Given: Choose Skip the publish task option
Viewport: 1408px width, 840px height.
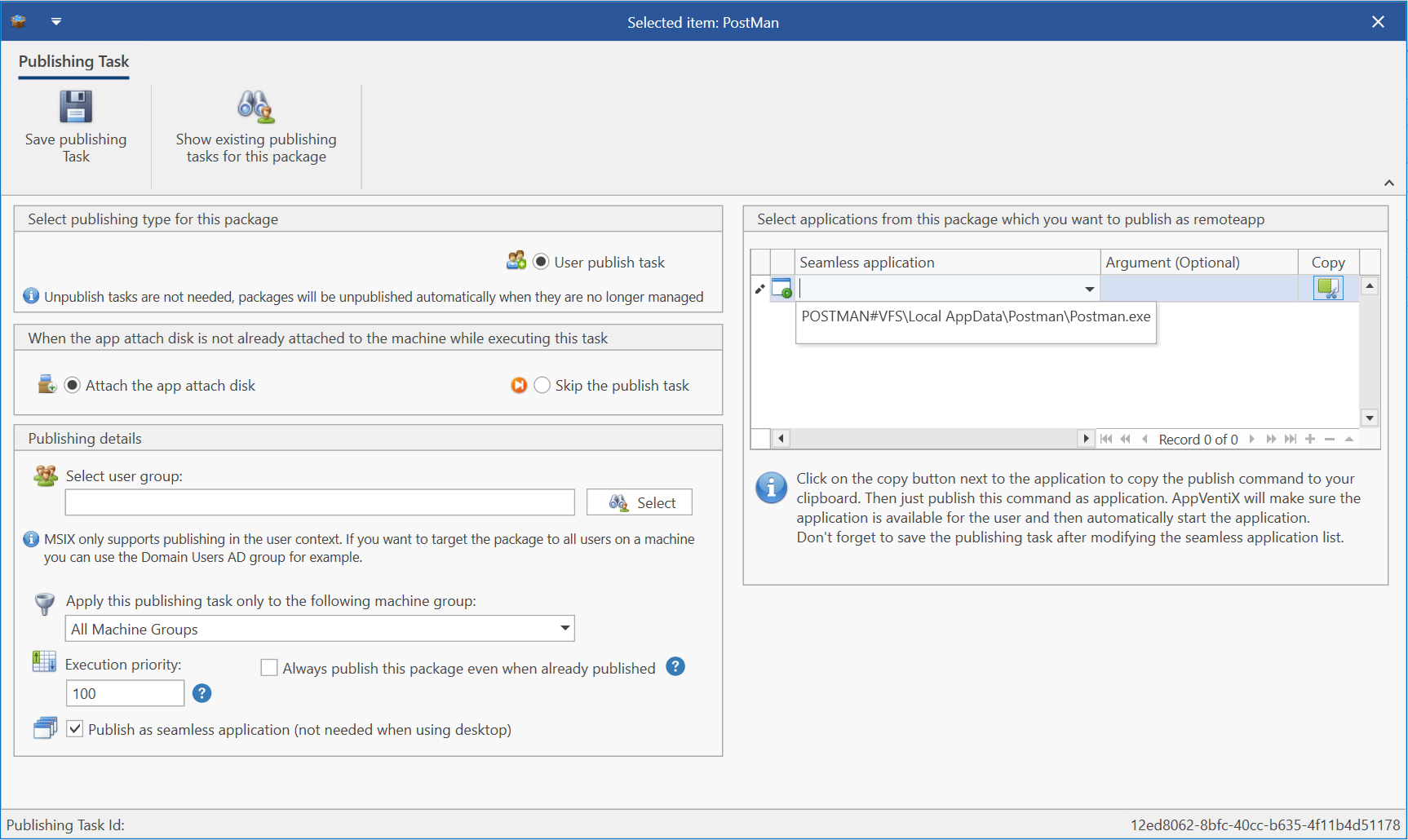Looking at the screenshot, I should (542, 385).
